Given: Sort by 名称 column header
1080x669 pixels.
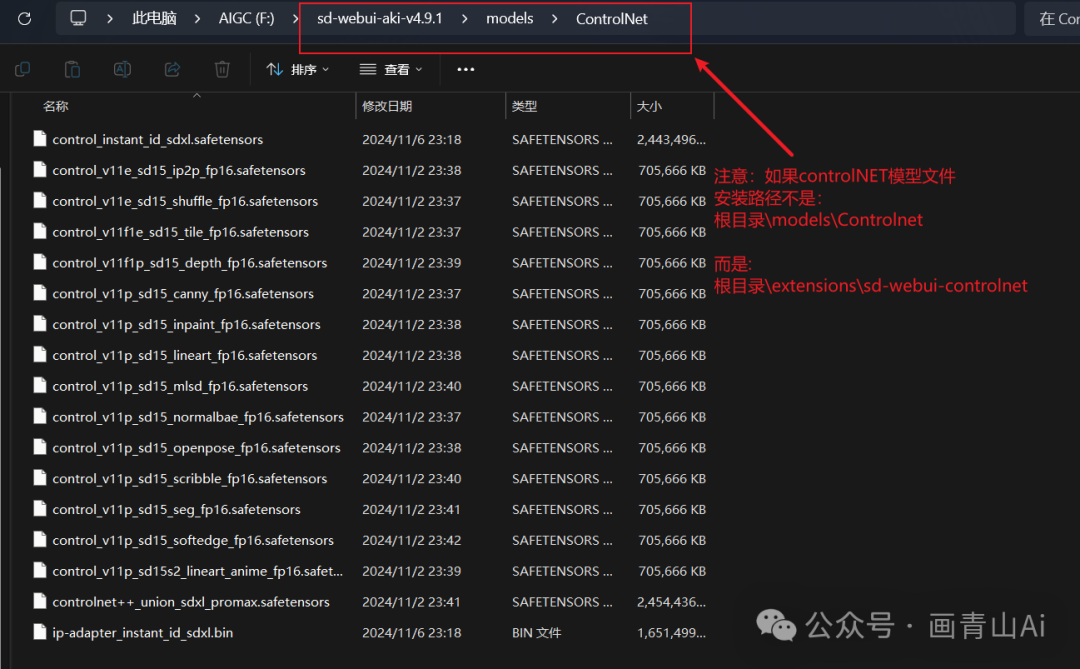Looking at the screenshot, I should [x=56, y=106].
